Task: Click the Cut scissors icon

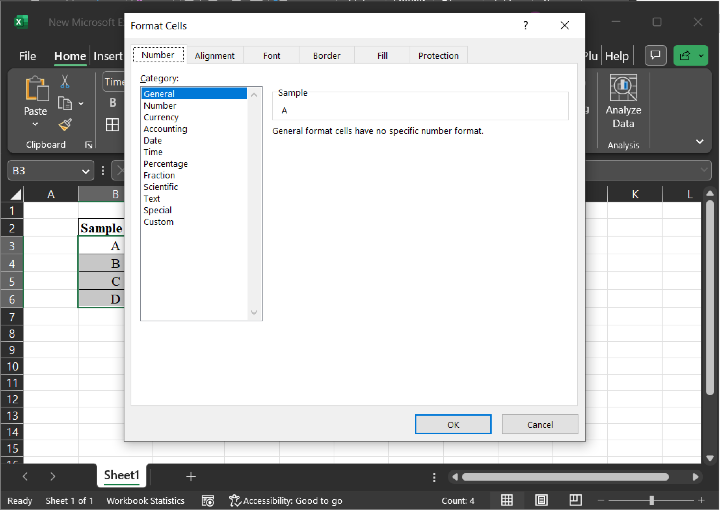Action: click(x=65, y=81)
